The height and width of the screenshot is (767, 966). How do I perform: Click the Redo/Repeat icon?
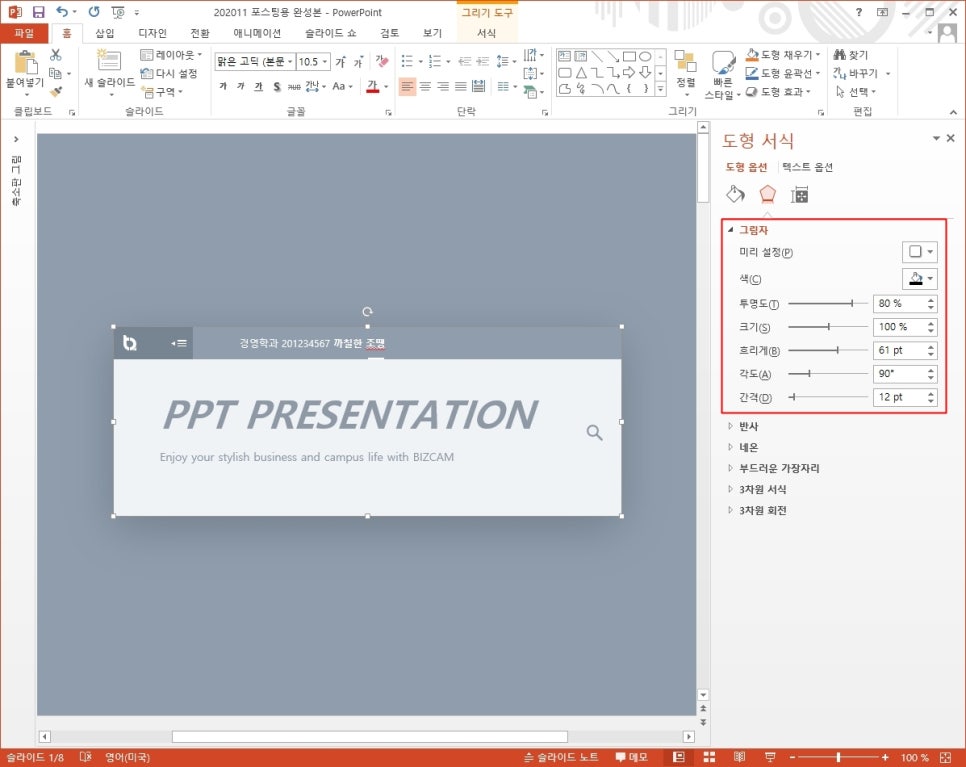pyautogui.click(x=94, y=12)
